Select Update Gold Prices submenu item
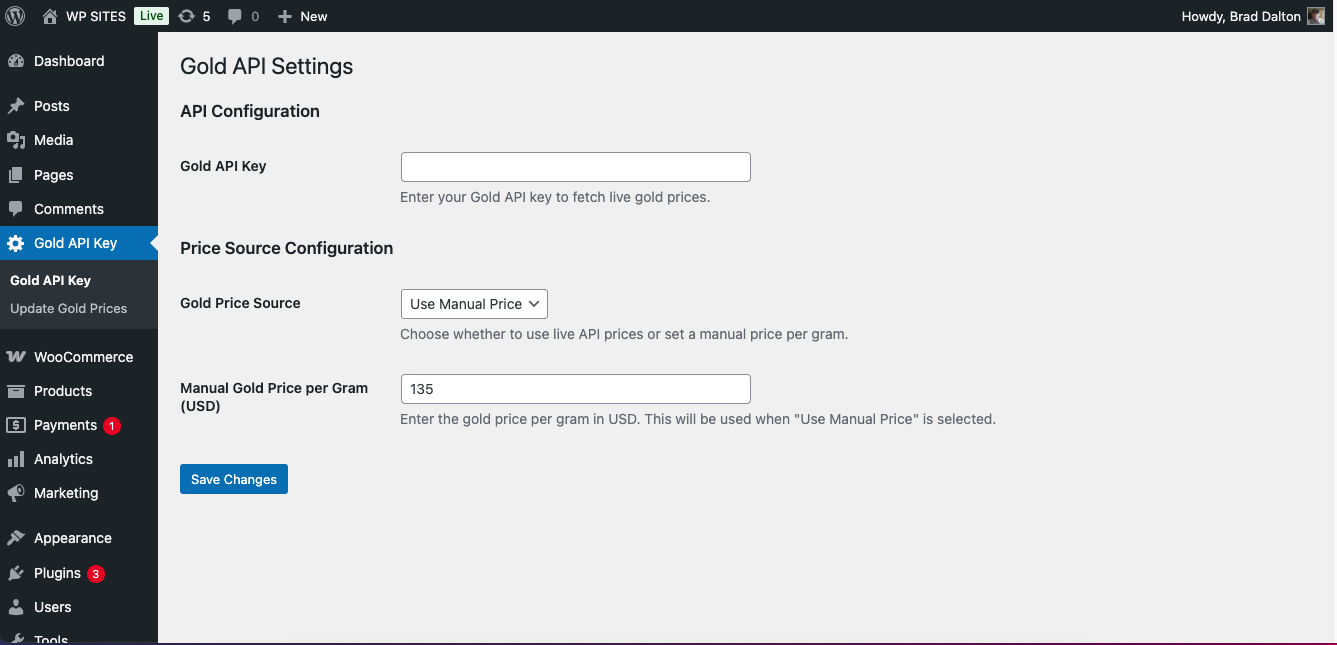 point(69,308)
